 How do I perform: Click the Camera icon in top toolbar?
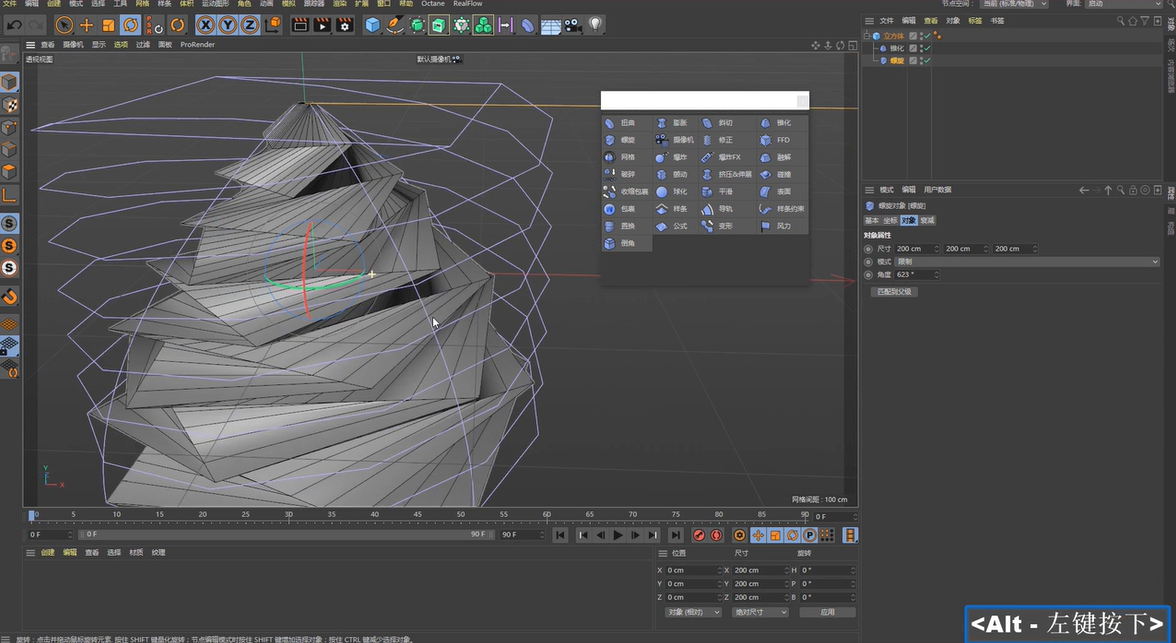coord(572,26)
